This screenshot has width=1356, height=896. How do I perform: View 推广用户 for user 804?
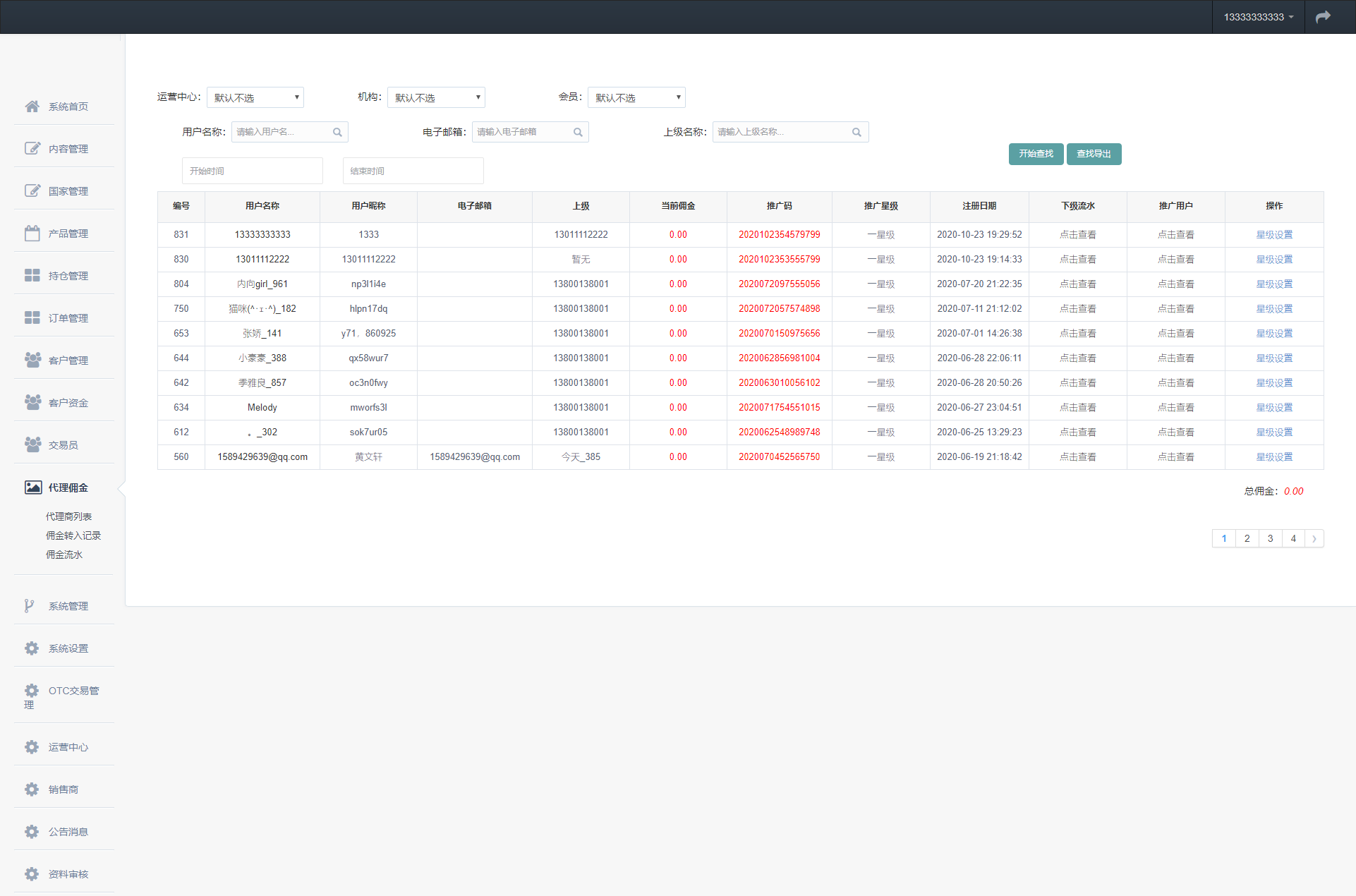(1176, 284)
